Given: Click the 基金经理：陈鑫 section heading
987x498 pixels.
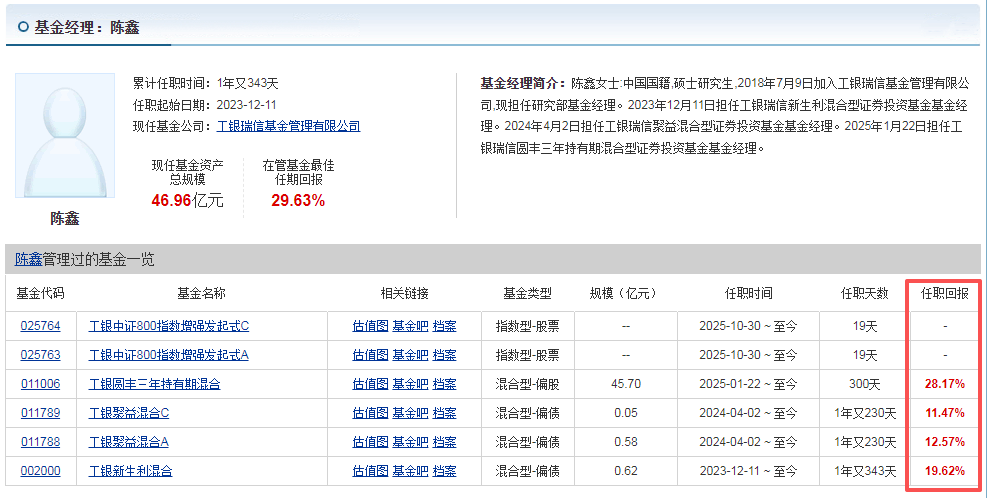Looking at the screenshot, I should [87, 27].
